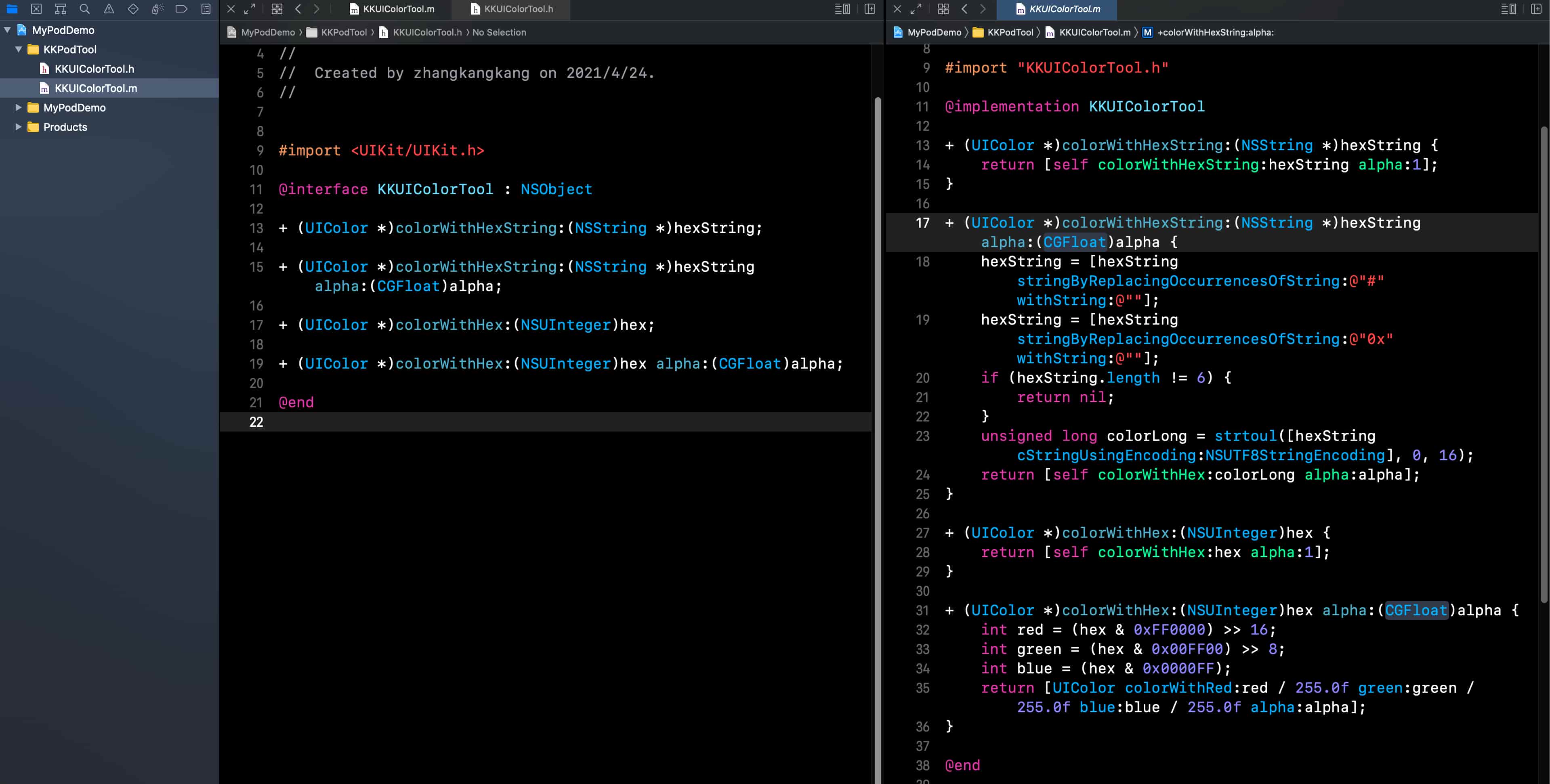Open the Find navigator search icon

click(85, 9)
